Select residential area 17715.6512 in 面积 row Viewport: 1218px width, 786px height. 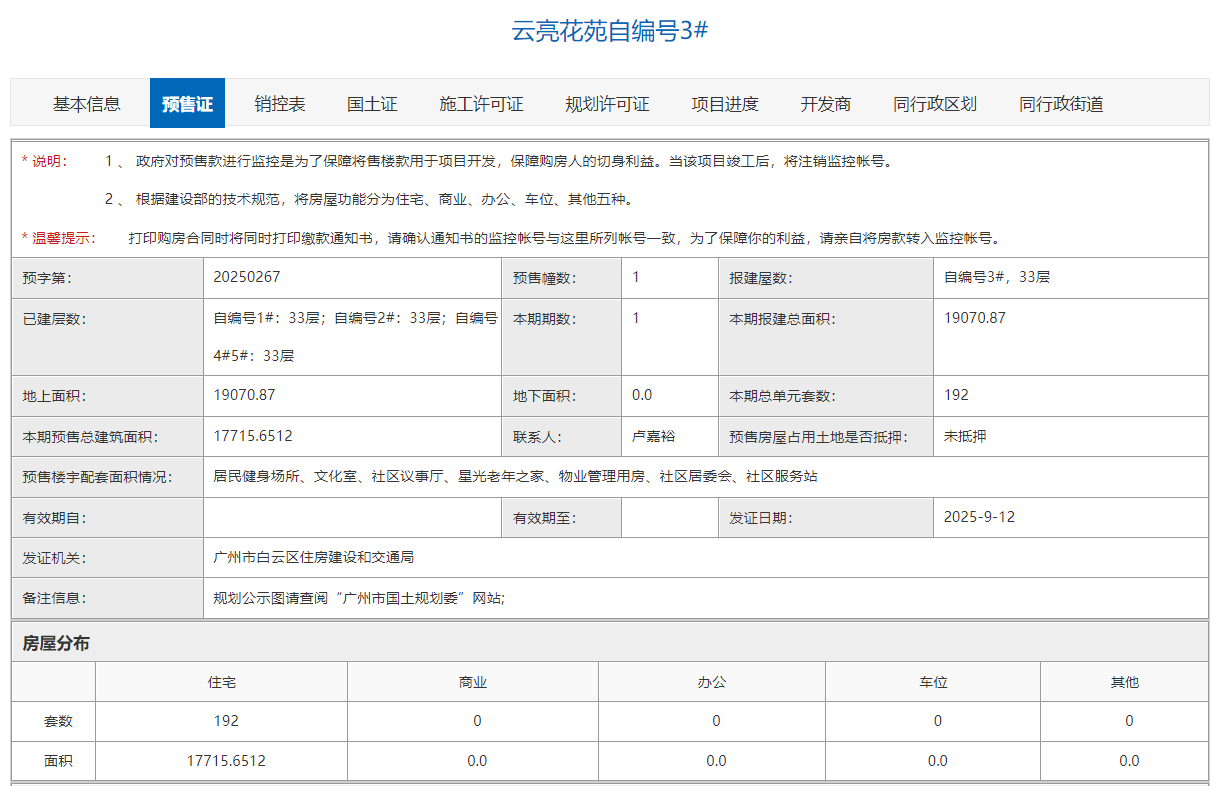(x=226, y=760)
